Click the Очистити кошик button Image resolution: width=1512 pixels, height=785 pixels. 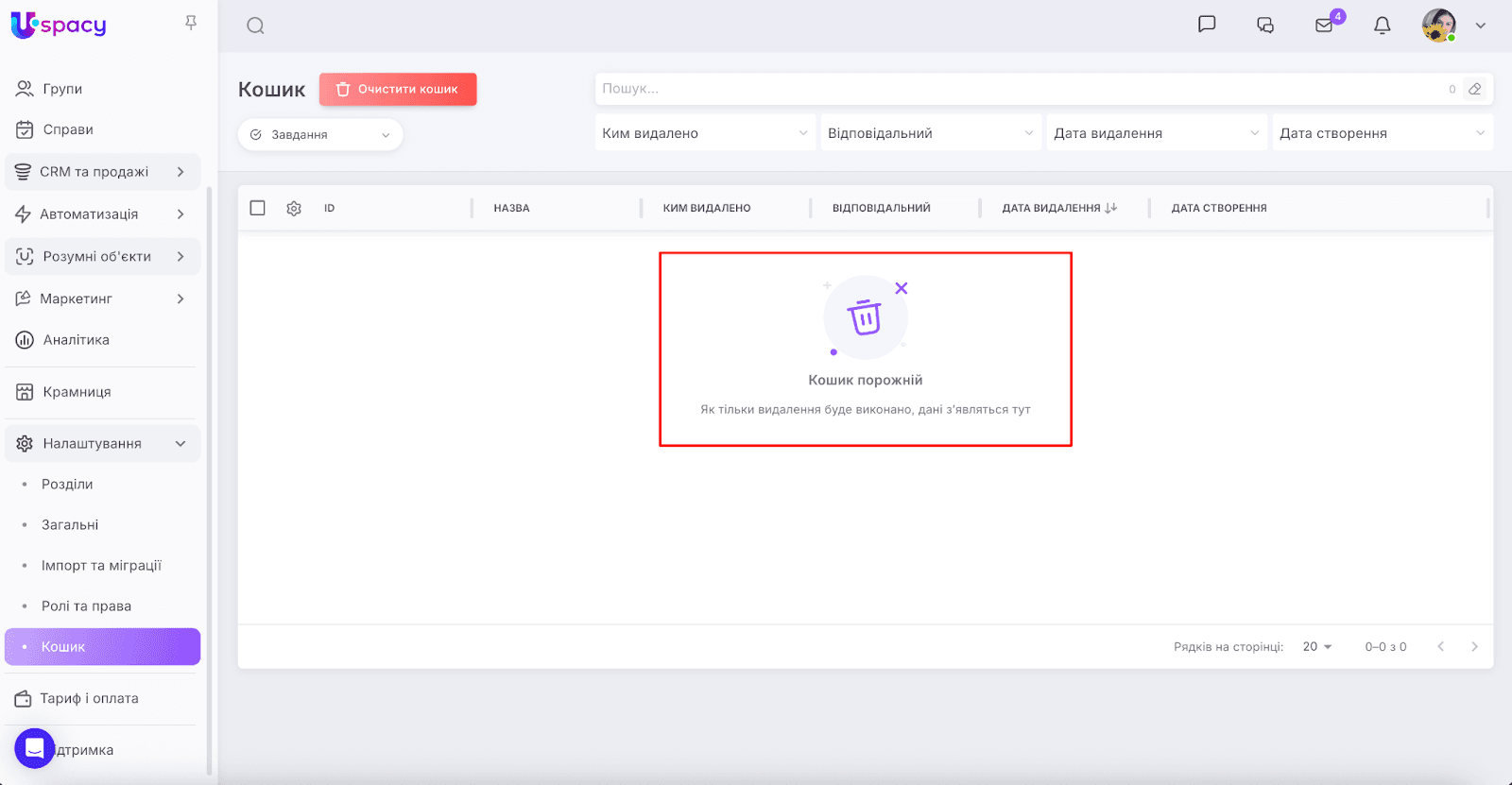pyautogui.click(x=398, y=90)
